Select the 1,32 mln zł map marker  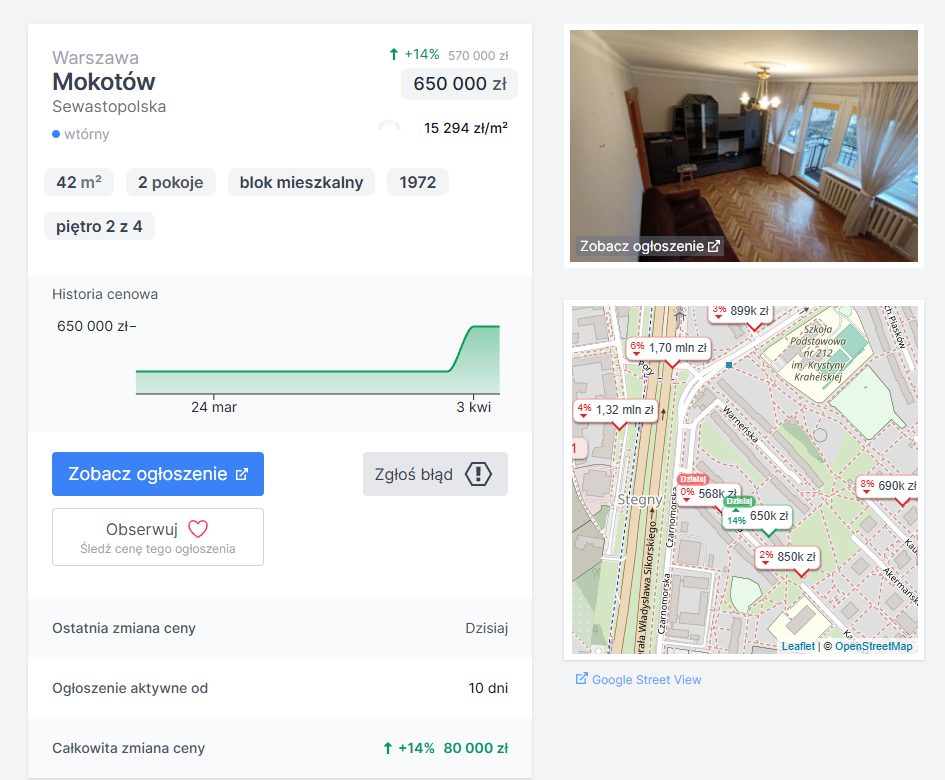[x=615, y=410]
